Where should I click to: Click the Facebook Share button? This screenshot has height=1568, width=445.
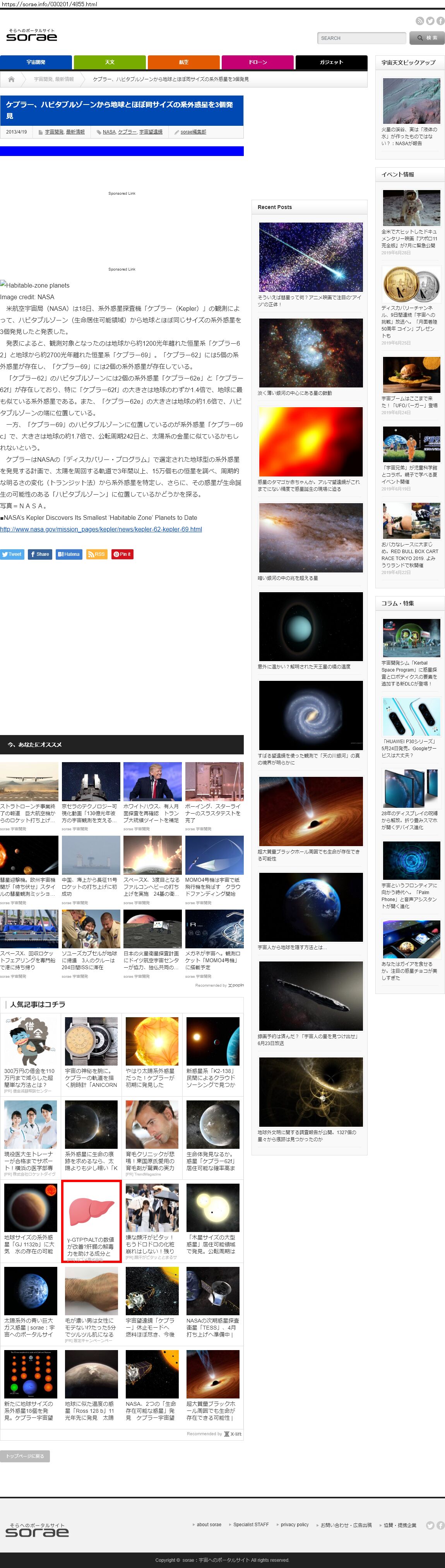(39, 554)
